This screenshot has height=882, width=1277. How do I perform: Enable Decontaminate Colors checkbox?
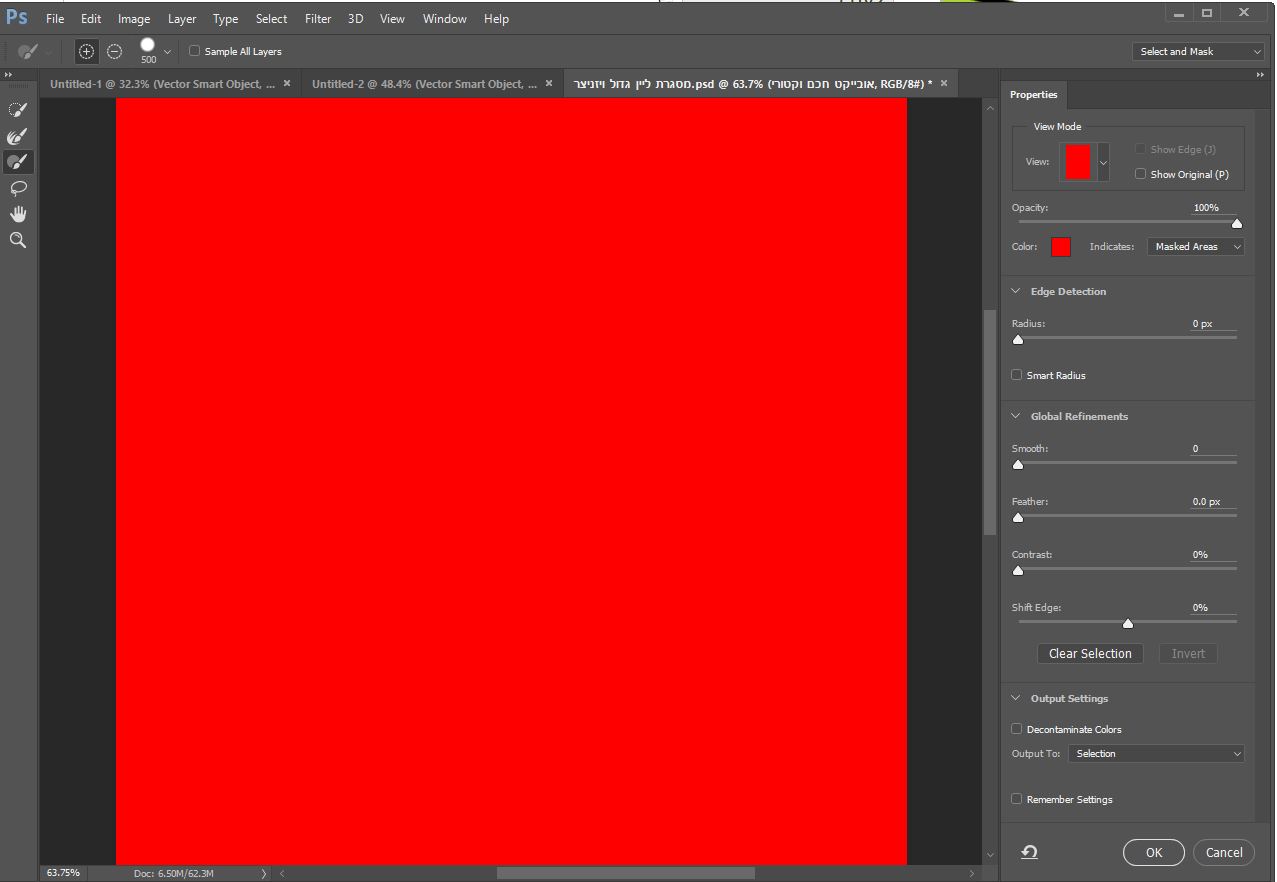(x=1017, y=729)
